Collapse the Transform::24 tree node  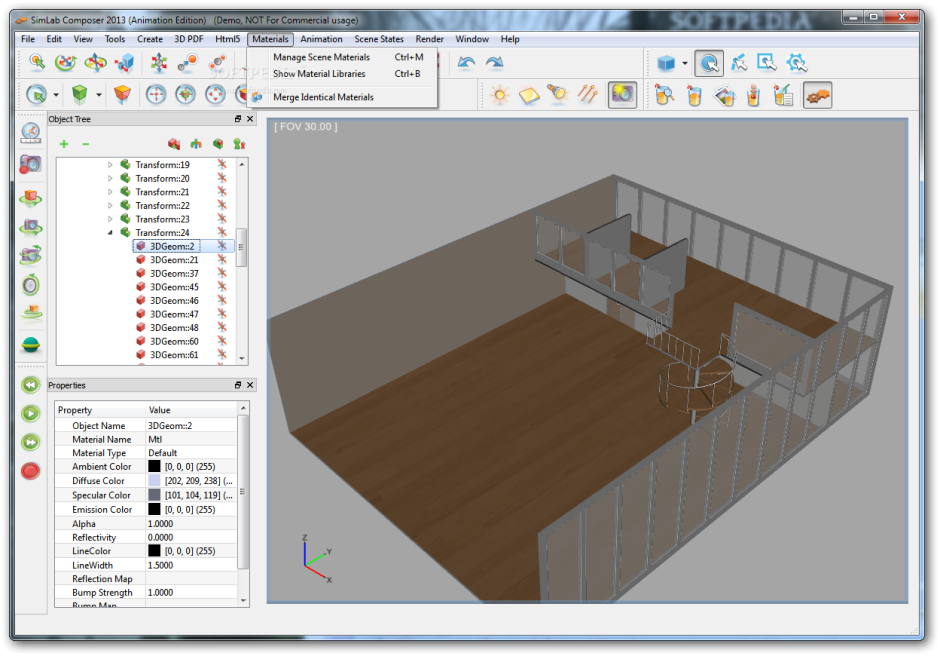pyautogui.click(x=110, y=233)
